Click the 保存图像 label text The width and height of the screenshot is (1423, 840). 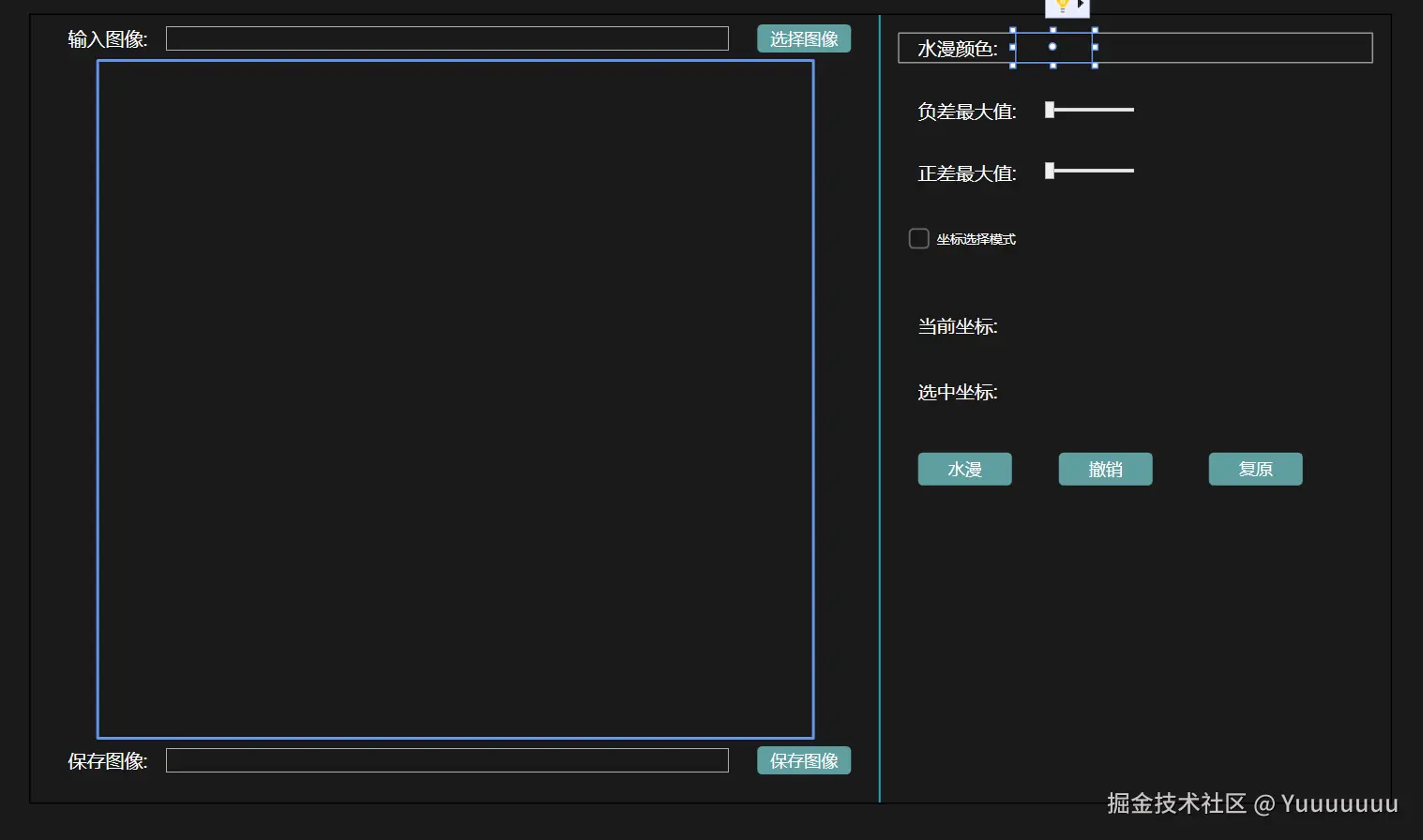click(x=108, y=761)
